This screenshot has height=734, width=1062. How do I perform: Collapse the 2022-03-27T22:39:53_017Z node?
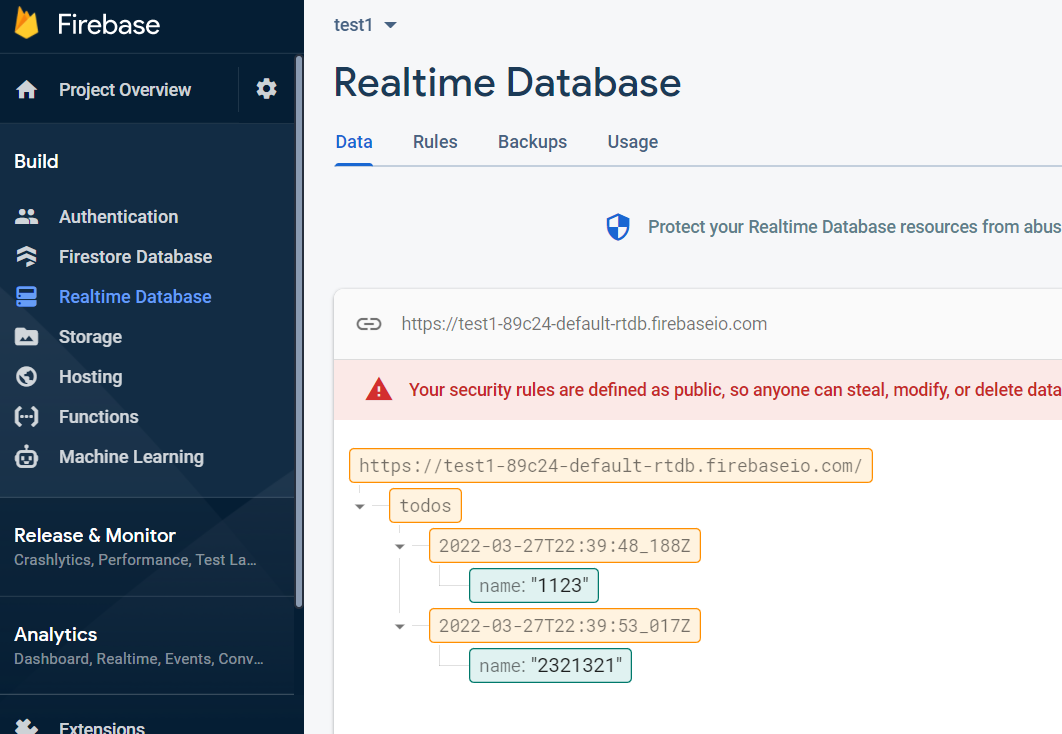400,626
